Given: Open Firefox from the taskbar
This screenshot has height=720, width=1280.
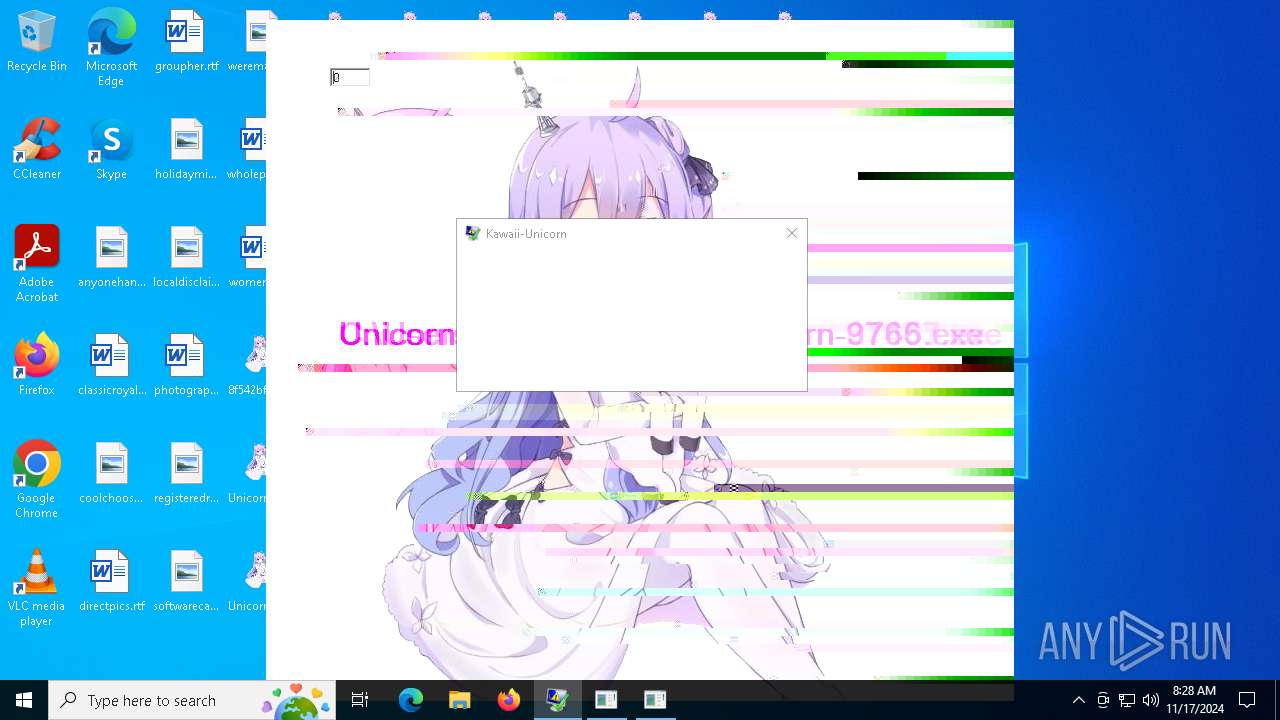Looking at the screenshot, I should (x=509, y=700).
